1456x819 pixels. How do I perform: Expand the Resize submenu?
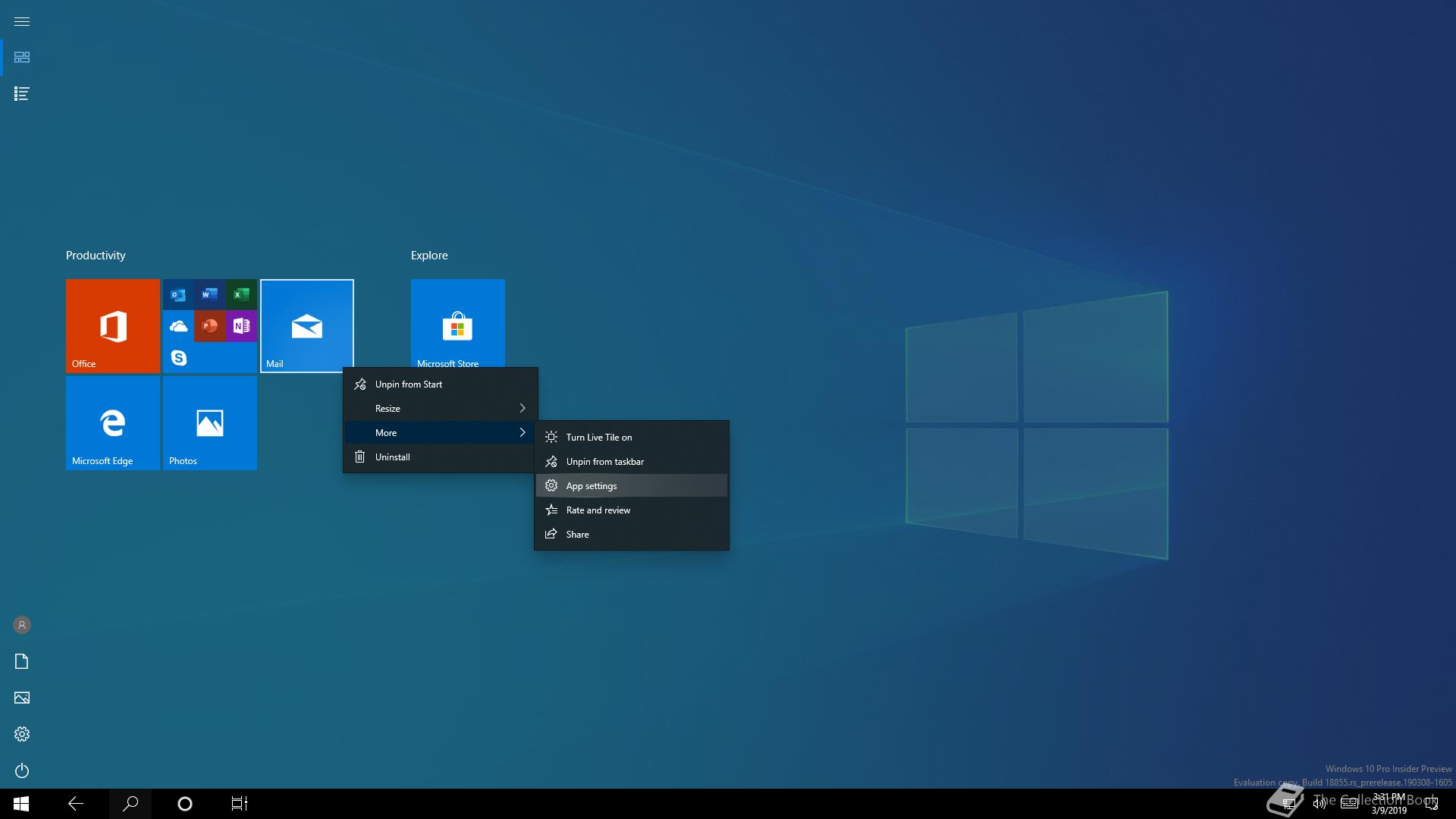tap(441, 409)
